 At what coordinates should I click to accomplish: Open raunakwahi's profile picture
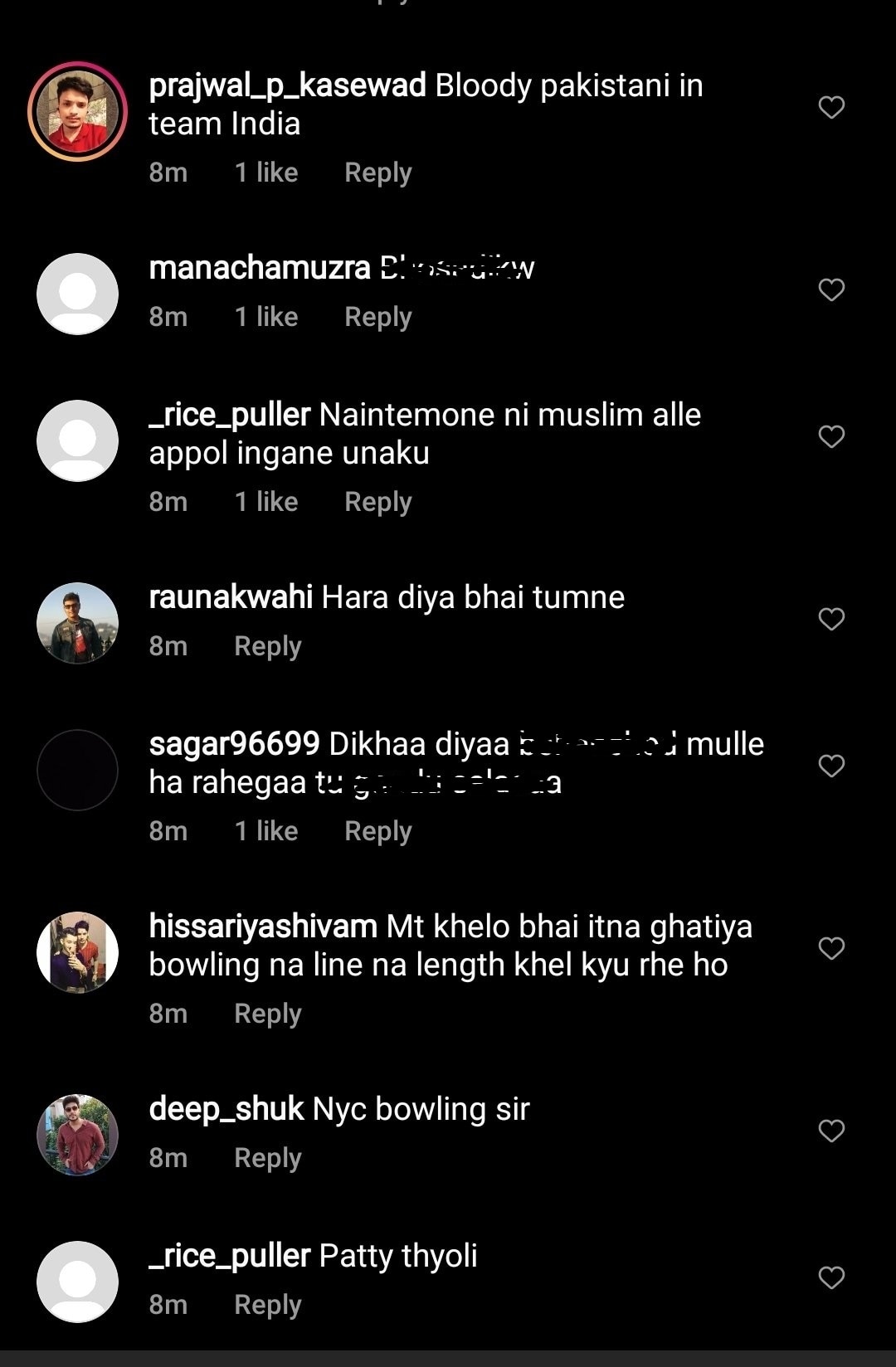coord(77,623)
